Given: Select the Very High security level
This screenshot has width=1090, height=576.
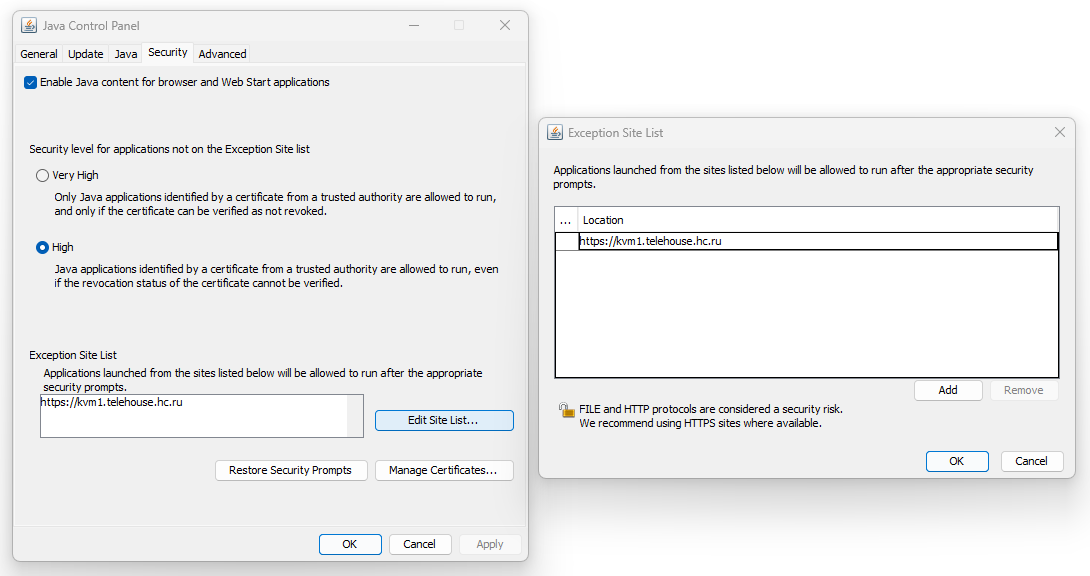Looking at the screenshot, I should click(42, 176).
